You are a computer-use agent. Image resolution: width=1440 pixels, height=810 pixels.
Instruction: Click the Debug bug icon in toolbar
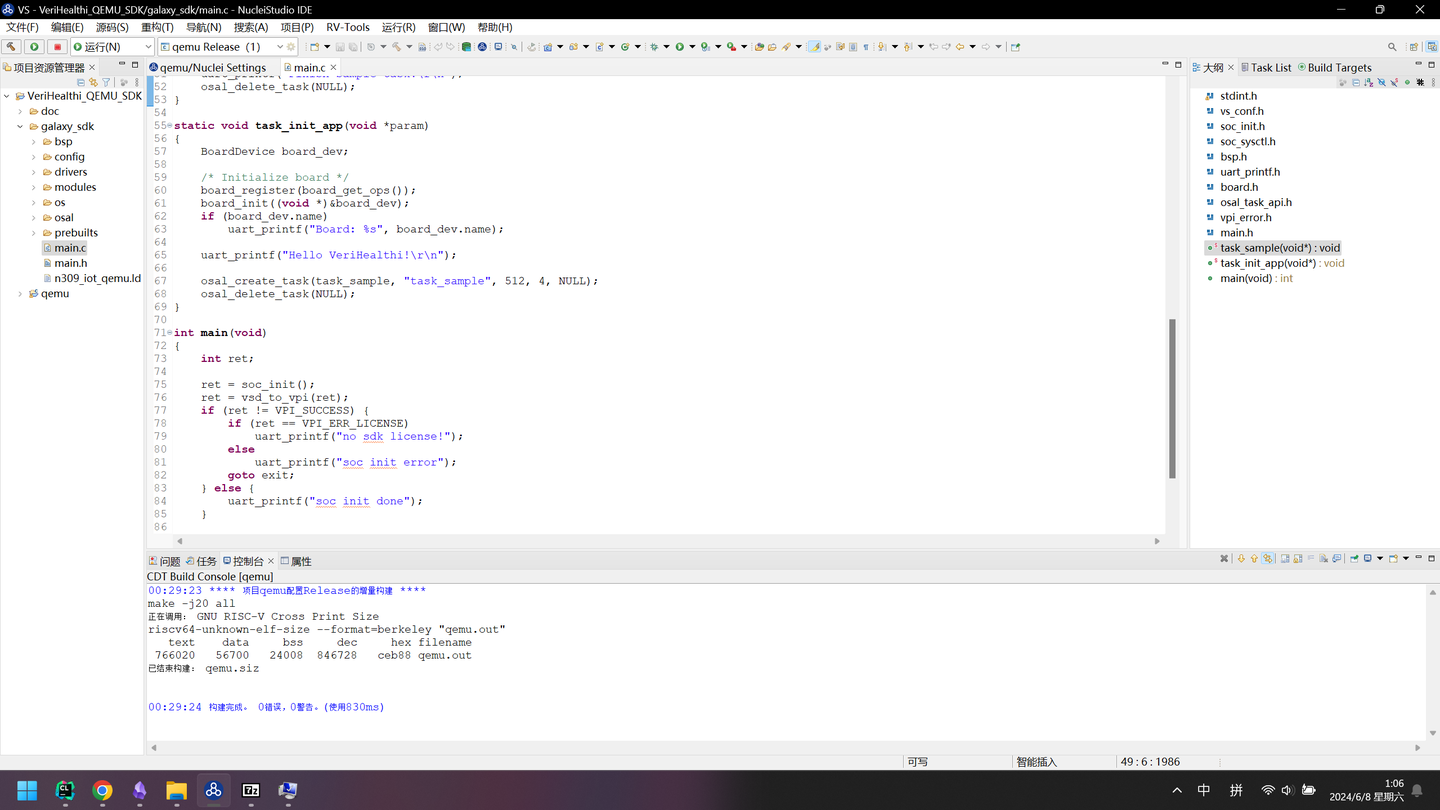point(654,47)
